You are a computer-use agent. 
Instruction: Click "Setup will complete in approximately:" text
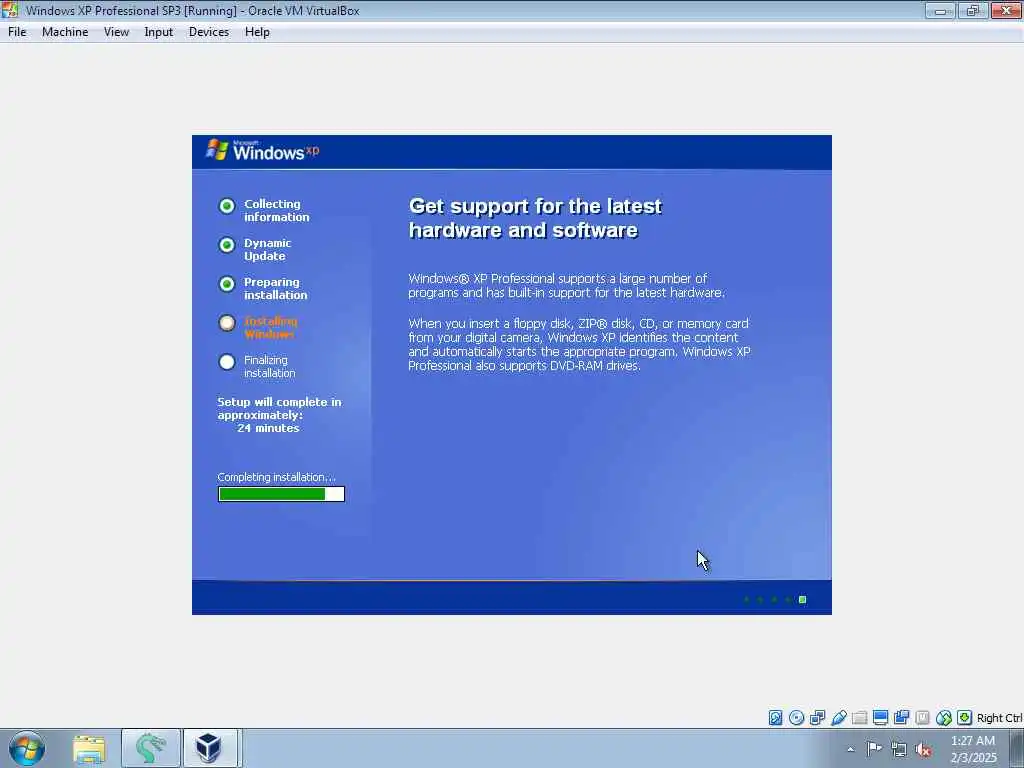(280, 409)
